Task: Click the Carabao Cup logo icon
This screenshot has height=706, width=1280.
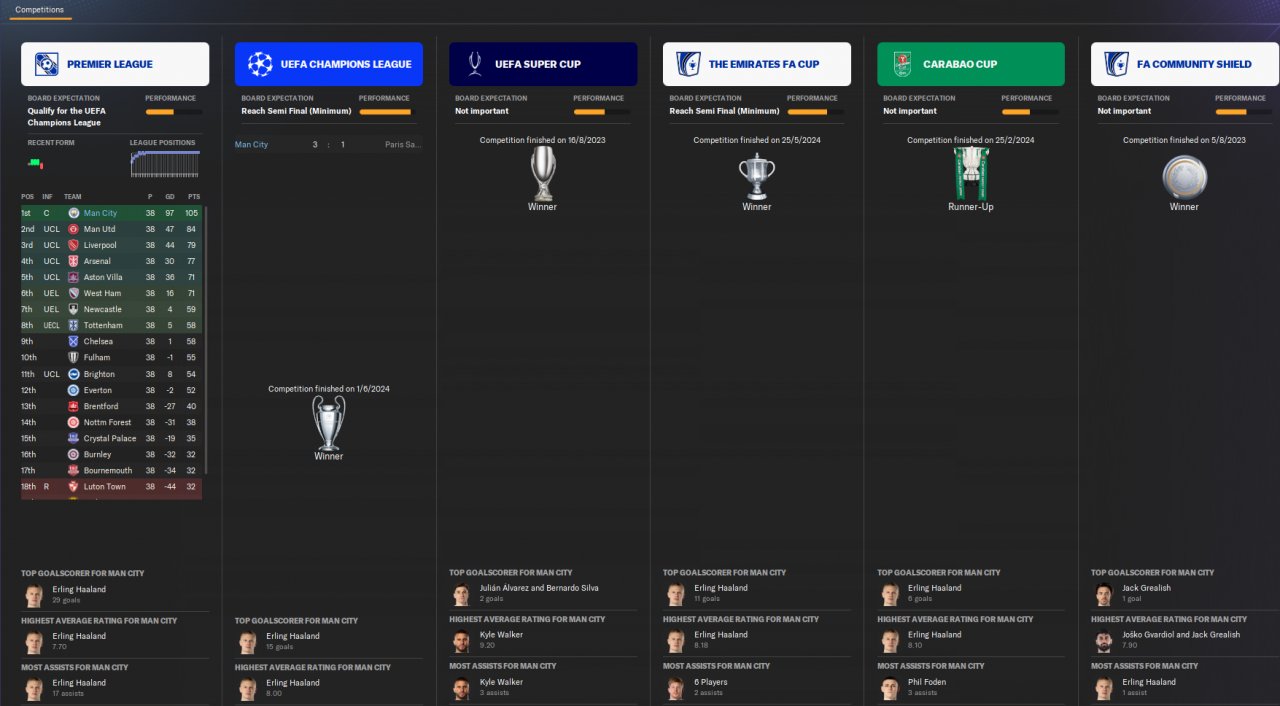Action: tap(902, 64)
